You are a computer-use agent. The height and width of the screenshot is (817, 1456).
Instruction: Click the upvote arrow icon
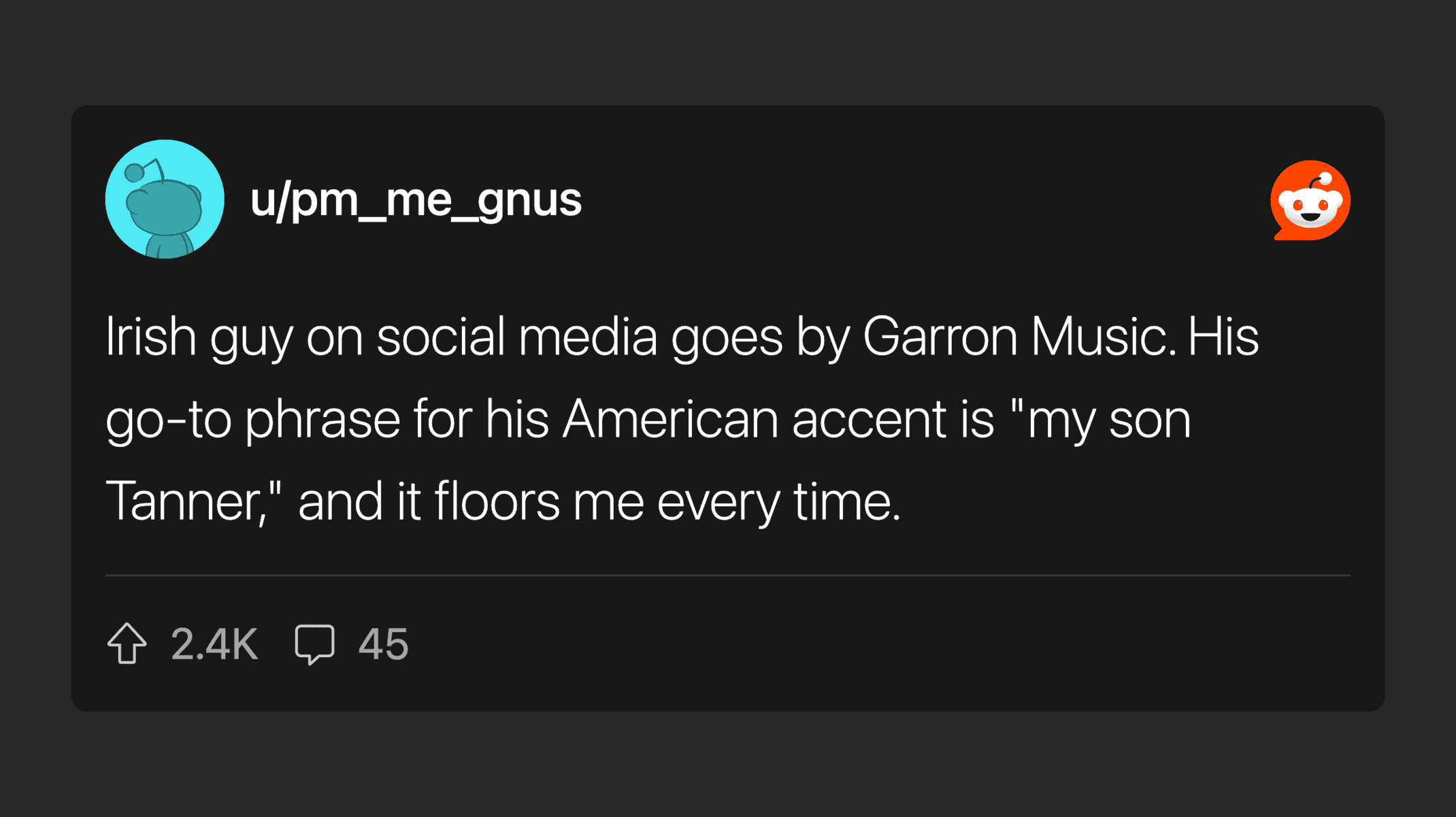127,643
